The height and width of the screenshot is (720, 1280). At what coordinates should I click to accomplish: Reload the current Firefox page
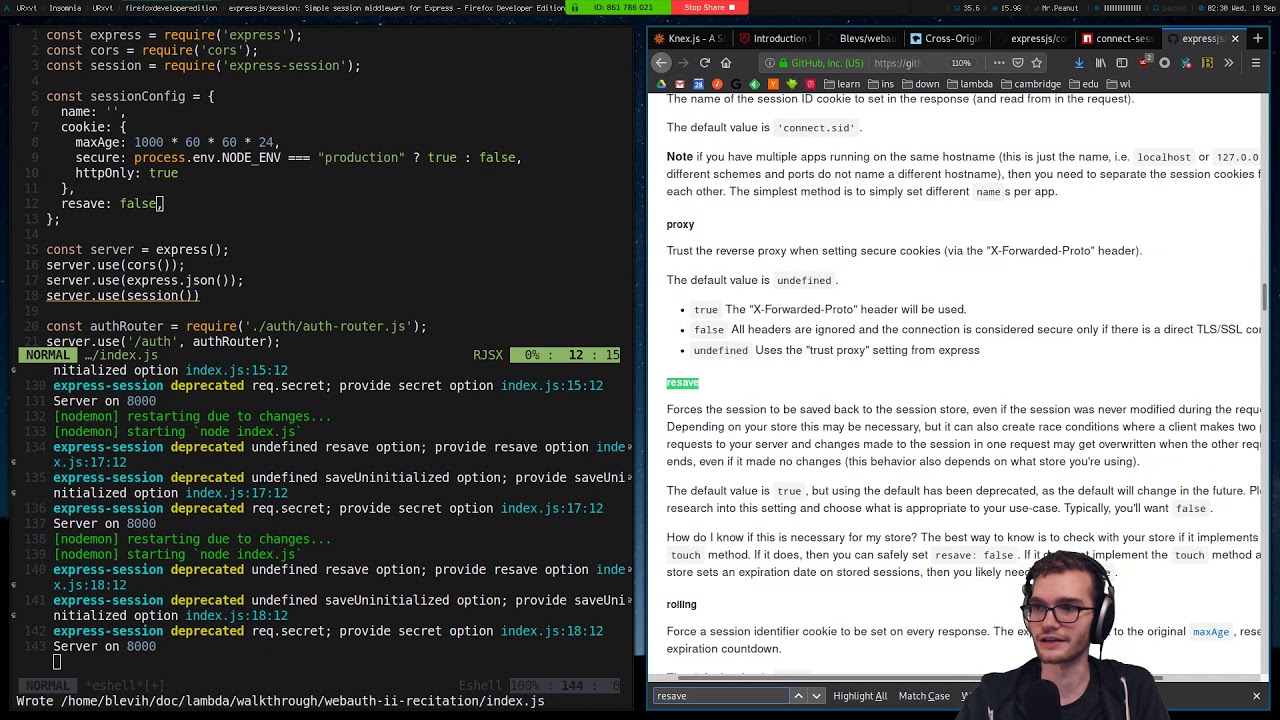pos(705,63)
